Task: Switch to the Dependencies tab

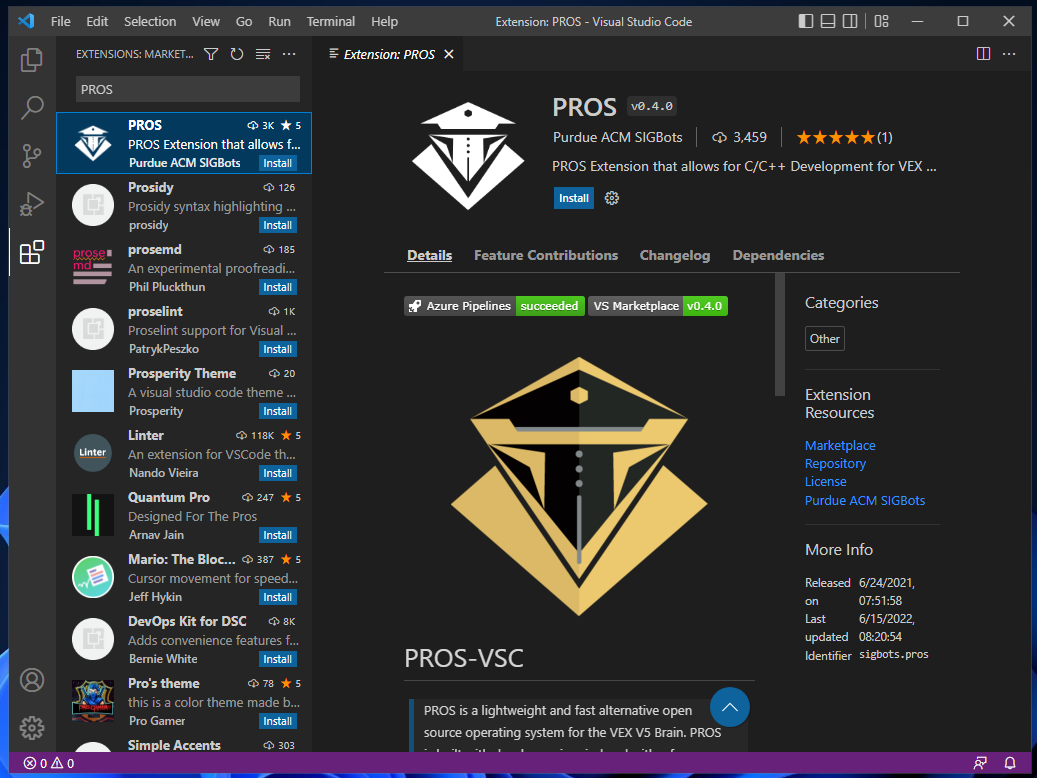Action: (778, 255)
